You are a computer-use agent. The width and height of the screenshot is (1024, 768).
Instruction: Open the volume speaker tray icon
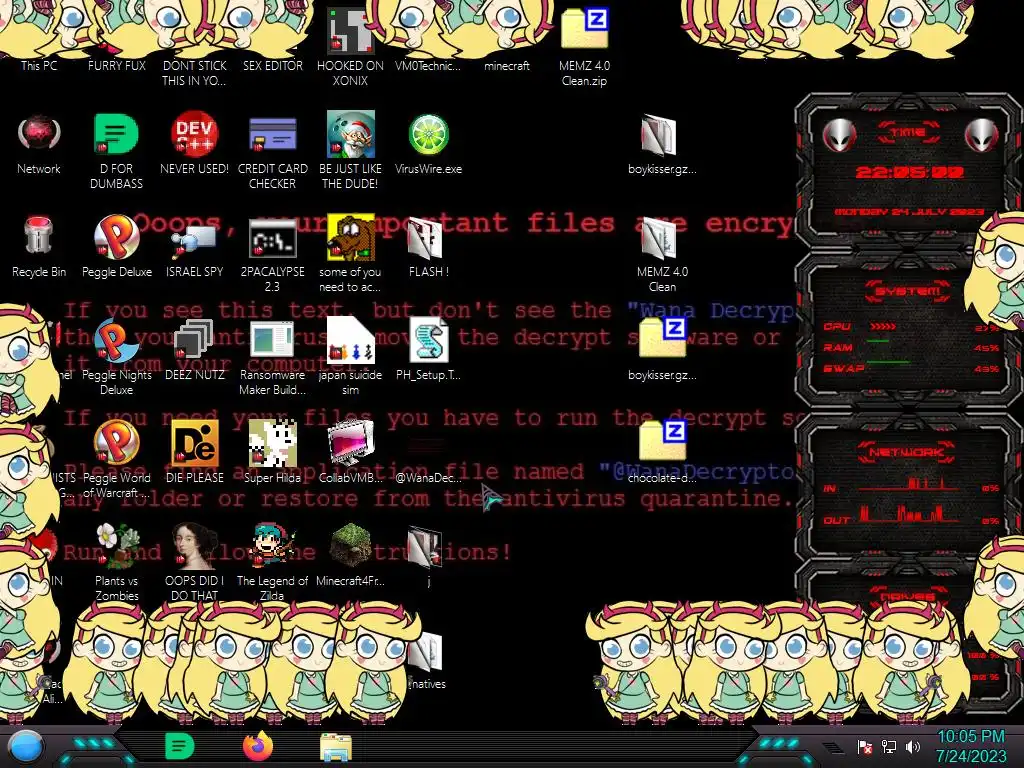(912, 747)
